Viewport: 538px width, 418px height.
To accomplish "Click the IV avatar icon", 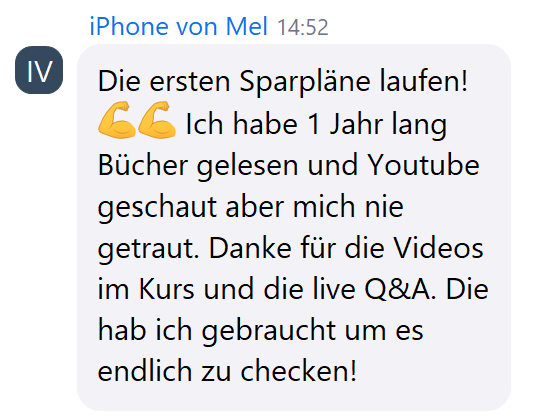I will pos(39,70).
